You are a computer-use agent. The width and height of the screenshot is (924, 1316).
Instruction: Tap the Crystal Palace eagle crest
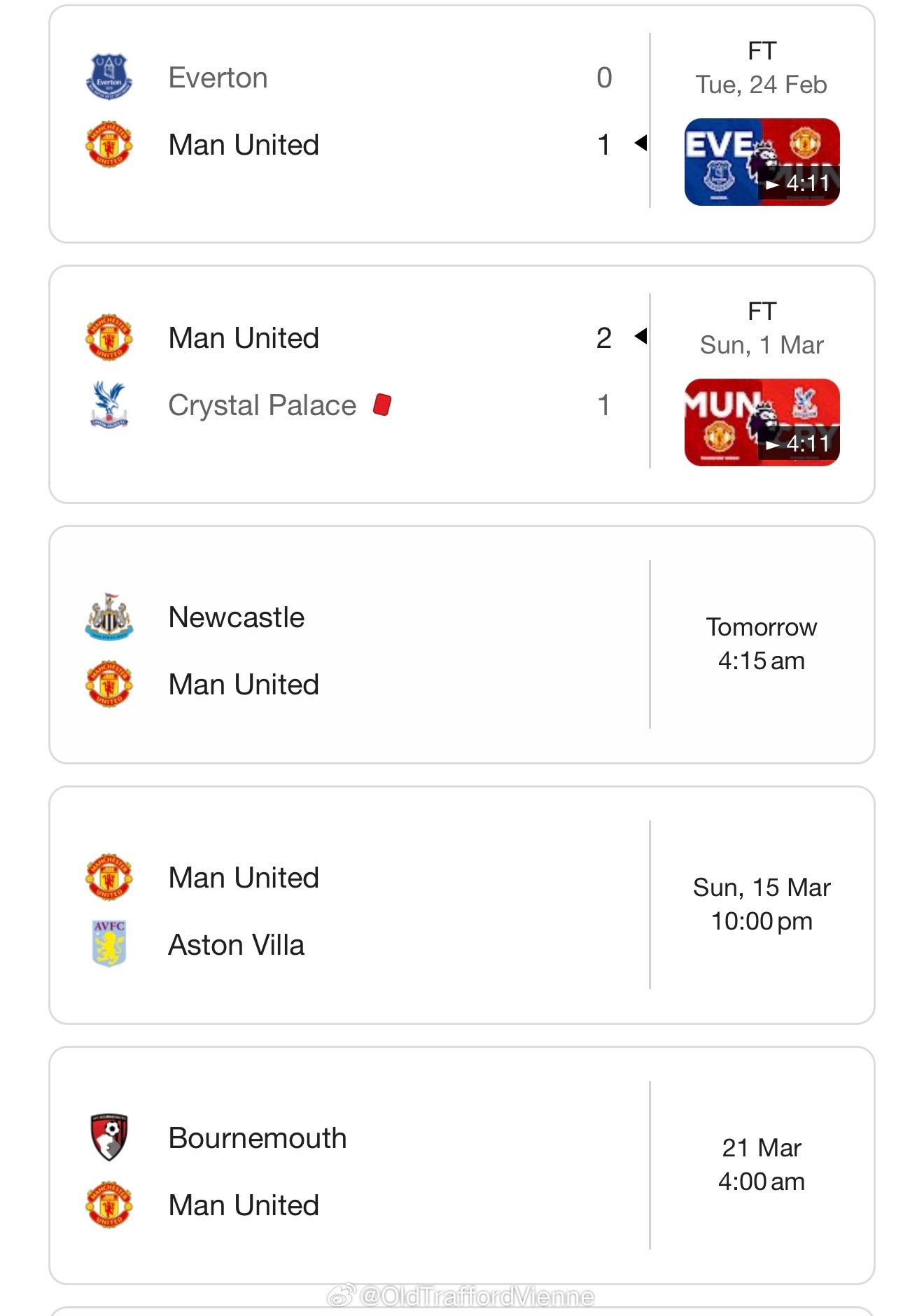tap(108, 405)
